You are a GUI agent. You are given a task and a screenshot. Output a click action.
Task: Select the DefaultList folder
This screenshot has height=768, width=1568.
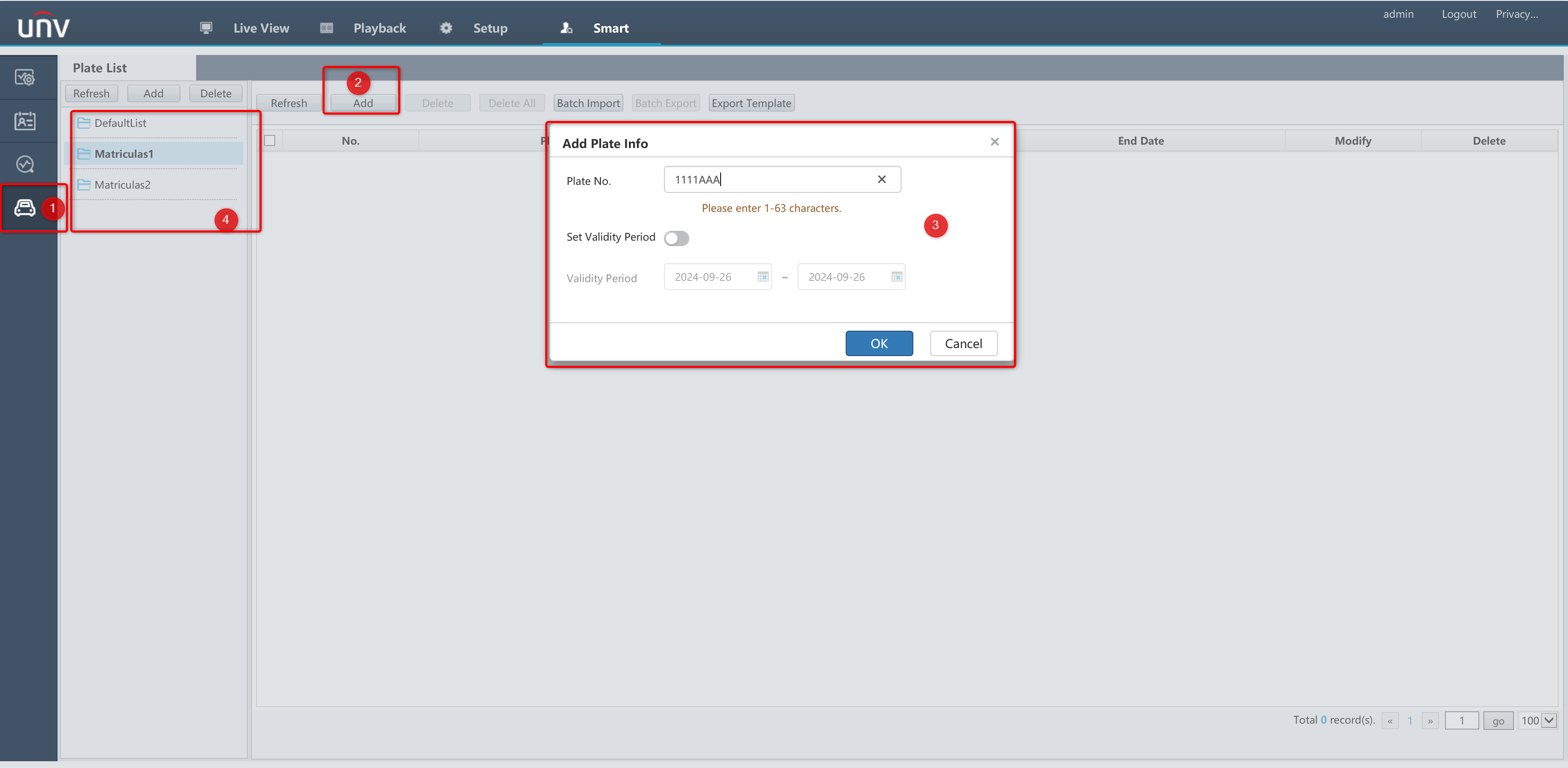point(120,122)
